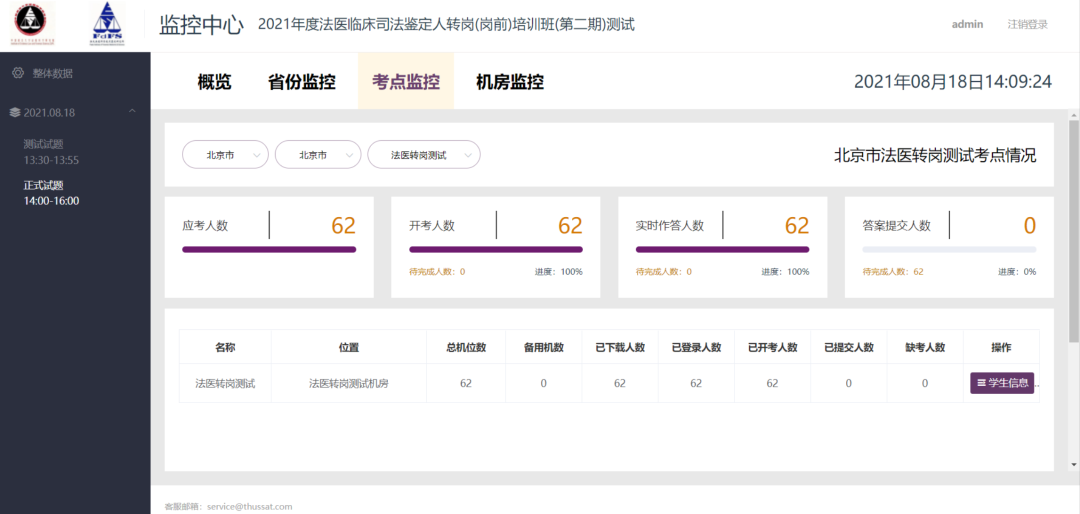Switch to the 概览 tab
This screenshot has width=1080, height=514.
click(x=214, y=83)
